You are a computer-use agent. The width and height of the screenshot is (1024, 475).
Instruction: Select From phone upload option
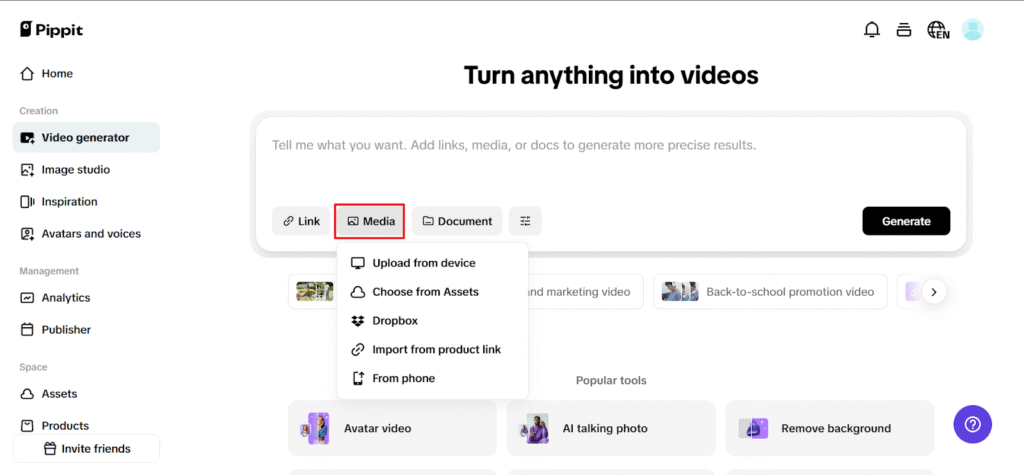(403, 379)
